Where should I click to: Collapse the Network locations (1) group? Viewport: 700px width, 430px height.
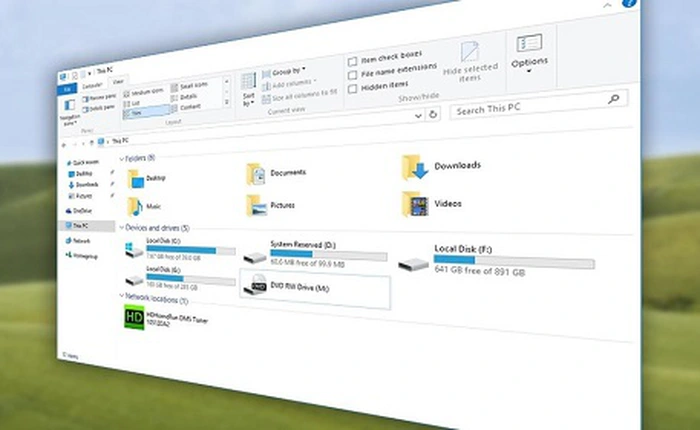point(122,295)
